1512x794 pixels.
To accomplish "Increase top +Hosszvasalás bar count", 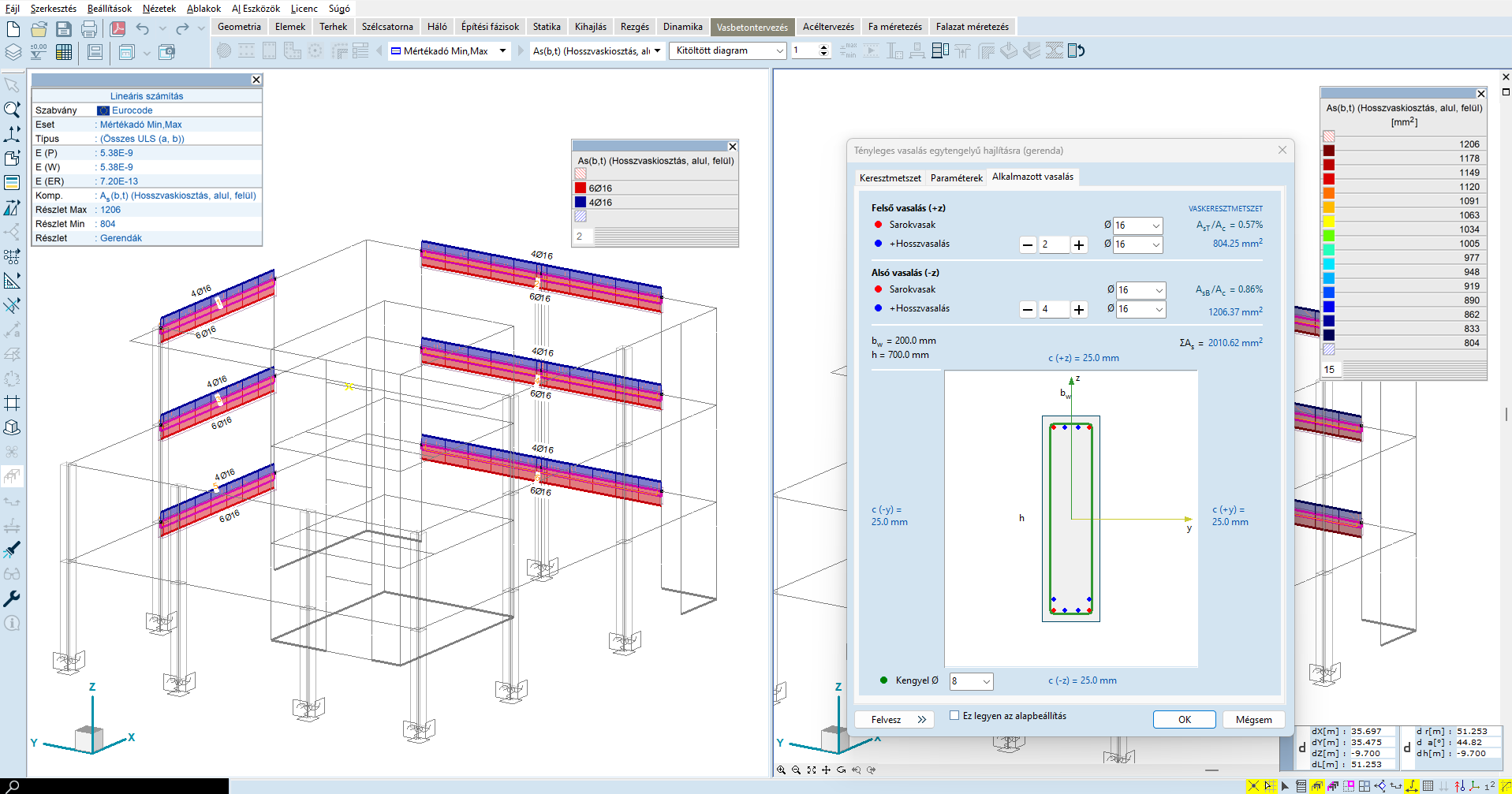I will [1079, 245].
